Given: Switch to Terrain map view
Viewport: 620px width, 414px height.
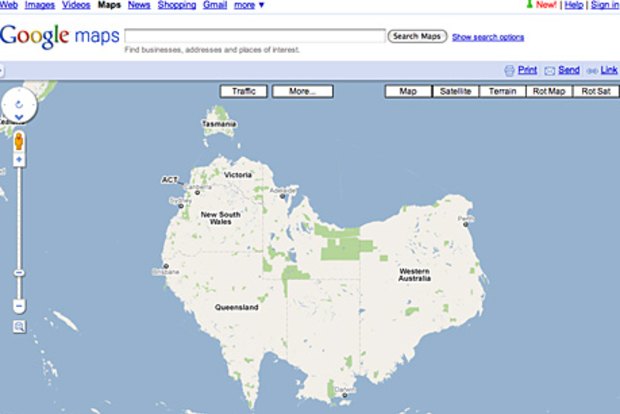Looking at the screenshot, I should coord(502,91).
